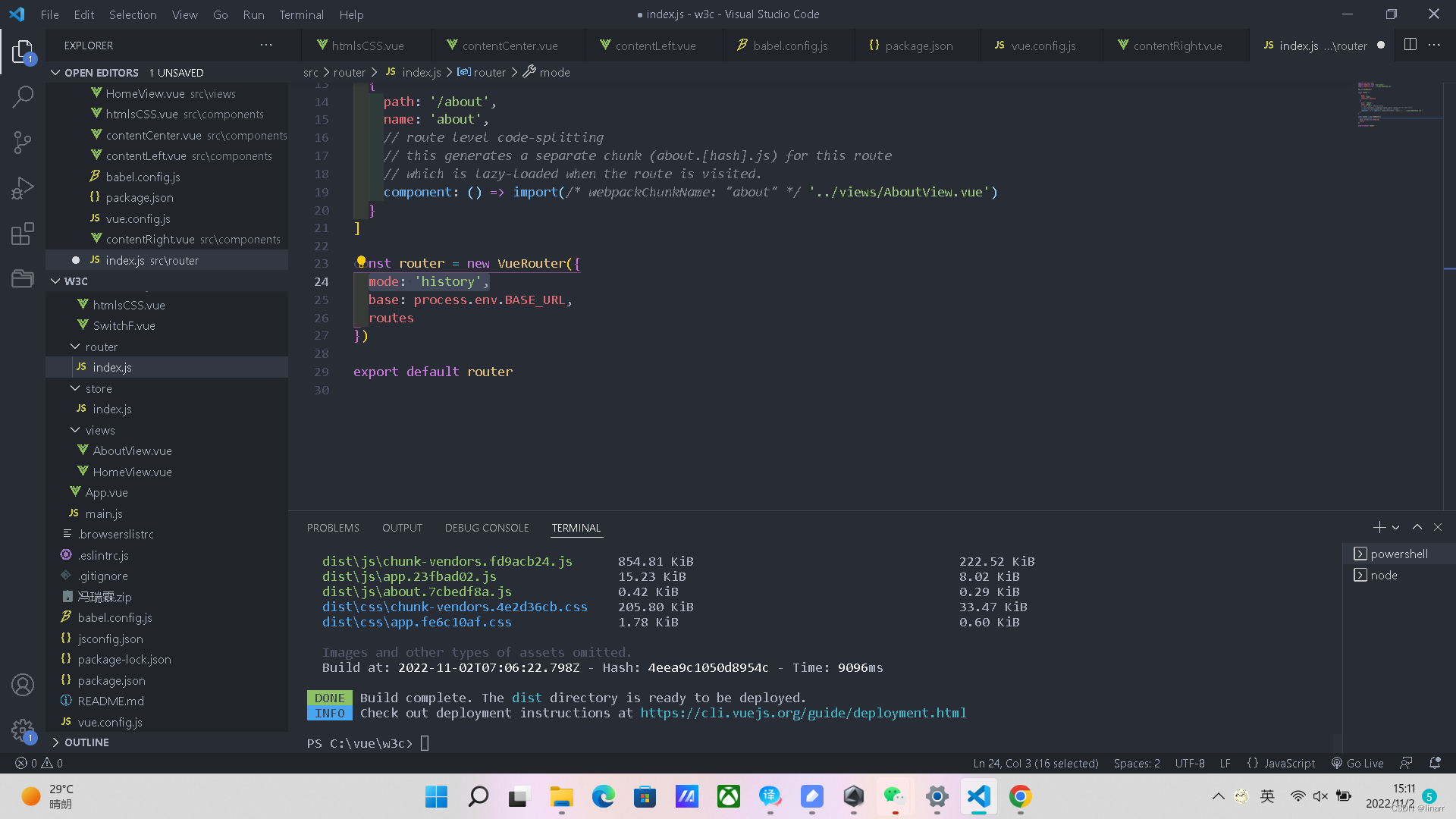
Task: Select the node terminal session
Action: (1383, 575)
